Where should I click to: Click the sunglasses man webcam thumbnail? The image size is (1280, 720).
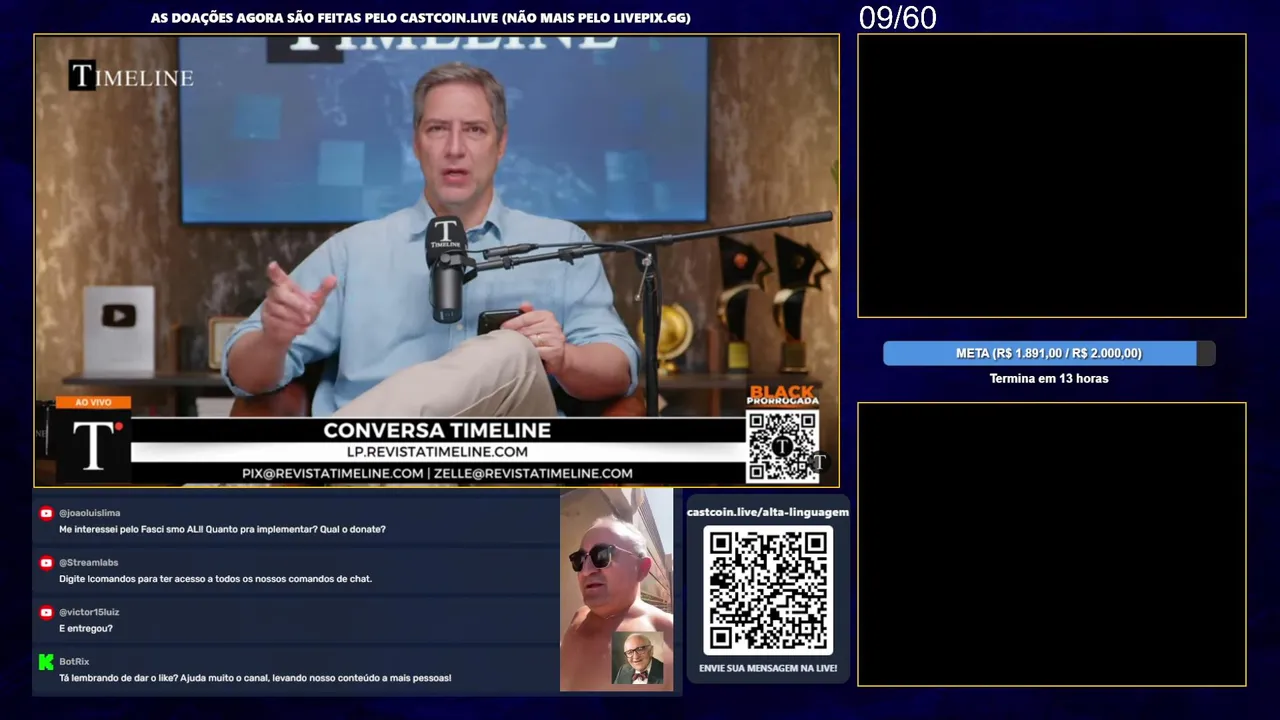[616, 590]
